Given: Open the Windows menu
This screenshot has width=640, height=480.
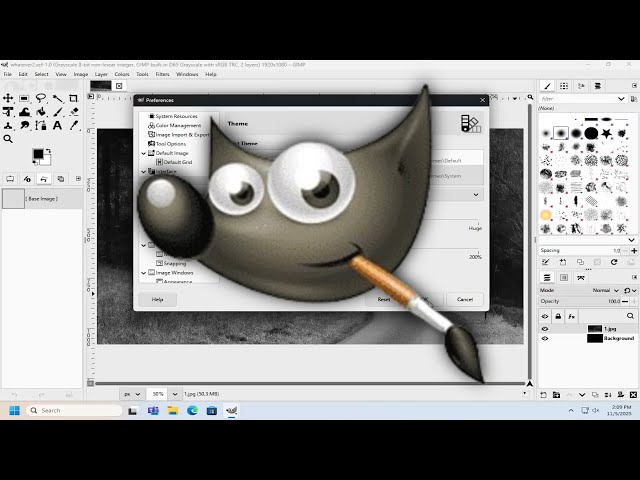Looking at the screenshot, I should (x=187, y=74).
